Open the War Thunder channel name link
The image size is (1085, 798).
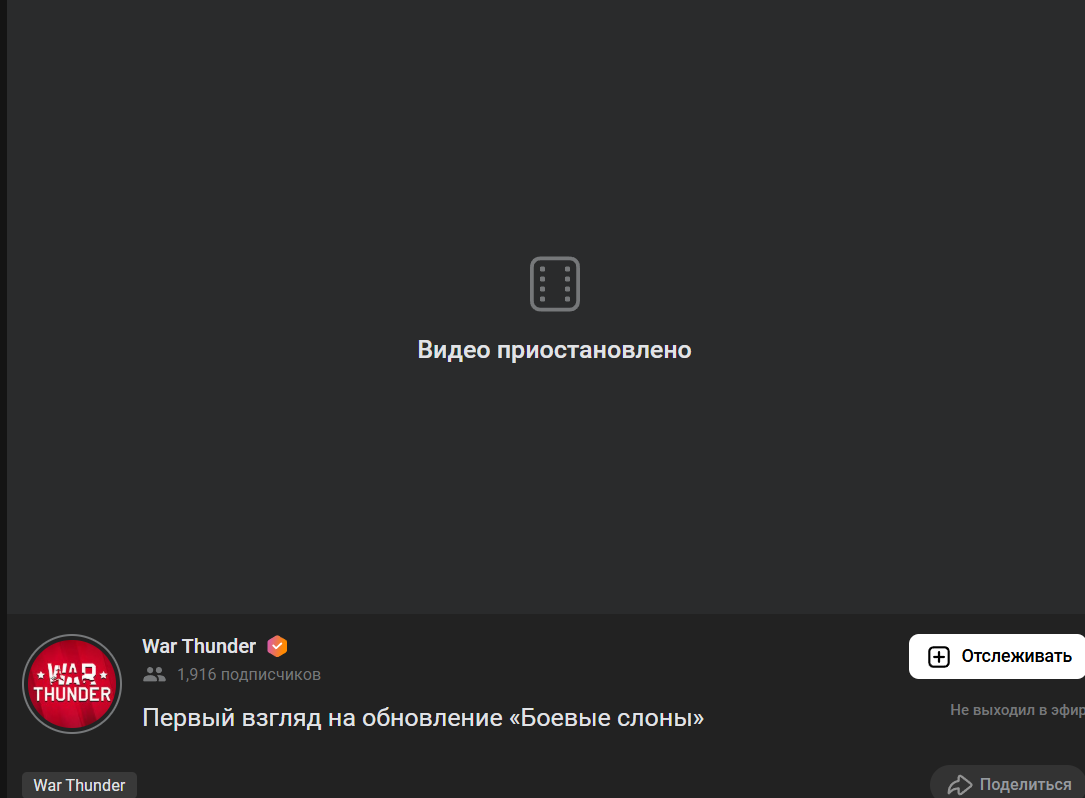pyautogui.click(x=199, y=646)
